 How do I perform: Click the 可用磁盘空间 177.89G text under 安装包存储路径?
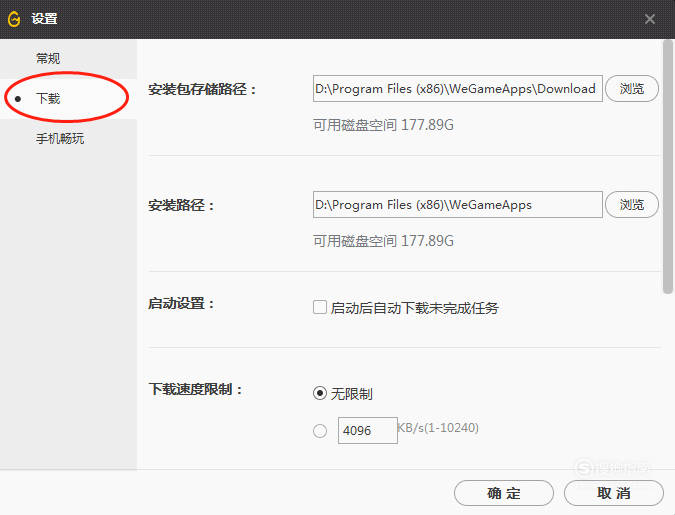click(383, 125)
